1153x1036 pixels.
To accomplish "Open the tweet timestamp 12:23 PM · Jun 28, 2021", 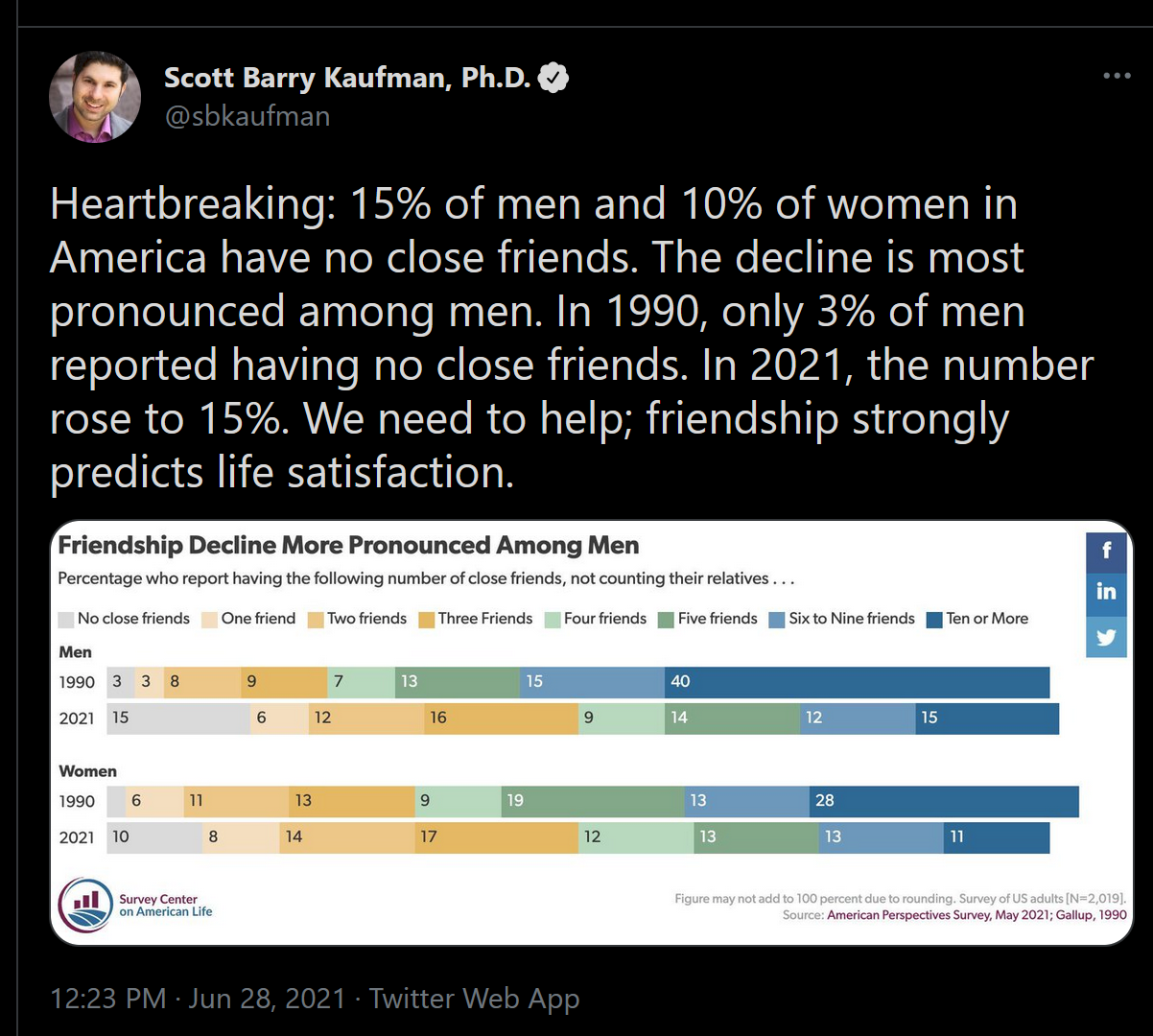I will [197, 999].
